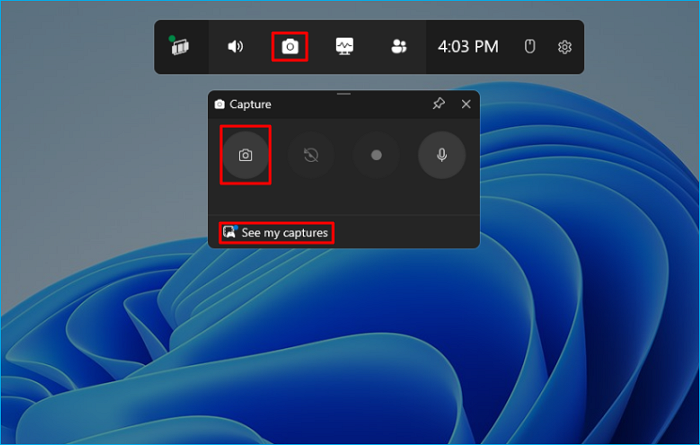Click the gallery icon beside See my captures
Image resolution: width=700 pixels, height=445 pixels.
230,233
